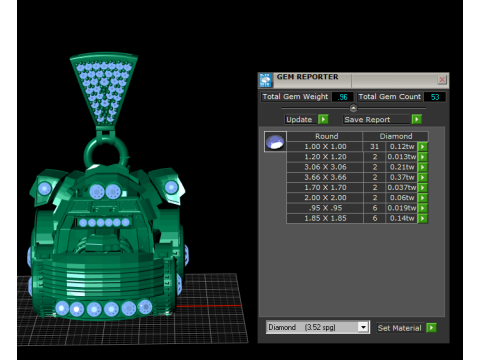This screenshot has width=480, height=360.
Task: Click green arrow on 1.85 X 1.85 row
Action: [x=423, y=218]
